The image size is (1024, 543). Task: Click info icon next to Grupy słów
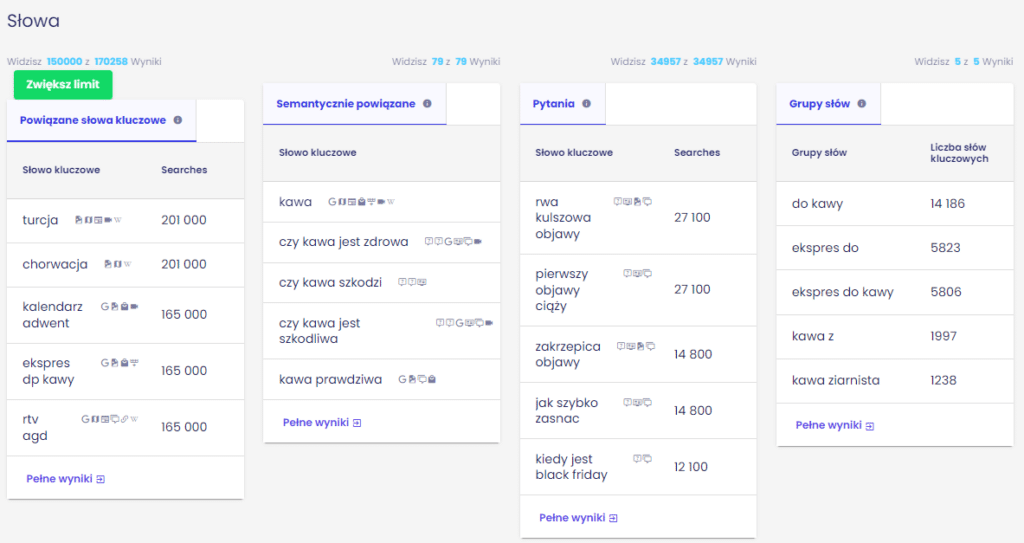click(862, 103)
